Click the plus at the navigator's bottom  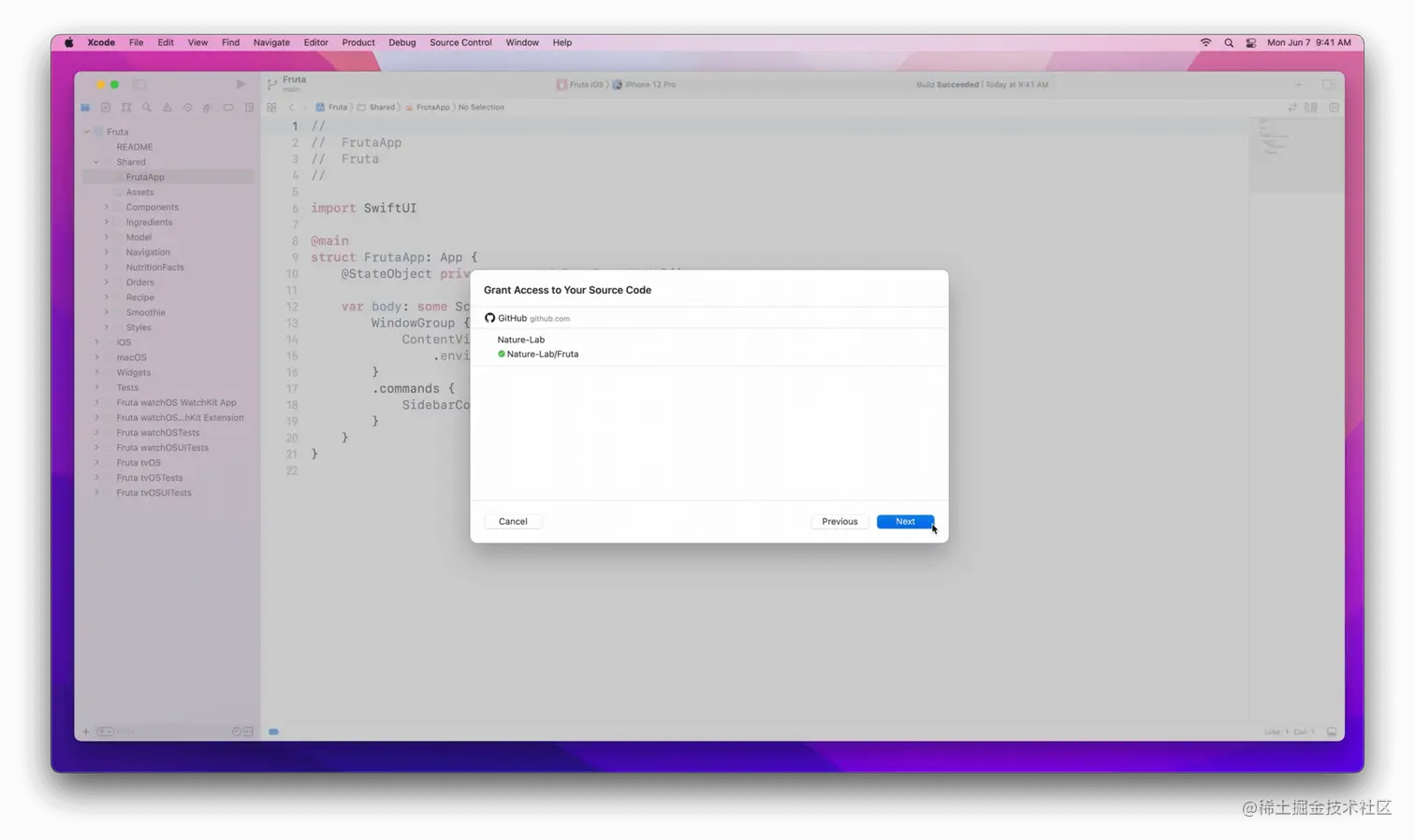click(86, 731)
